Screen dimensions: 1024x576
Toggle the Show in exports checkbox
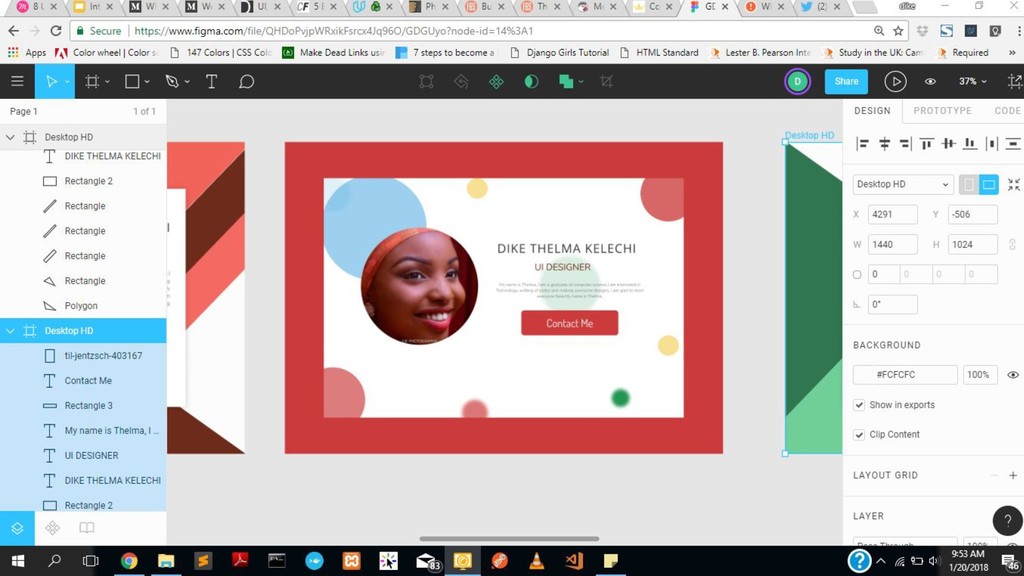(x=859, y=405)
